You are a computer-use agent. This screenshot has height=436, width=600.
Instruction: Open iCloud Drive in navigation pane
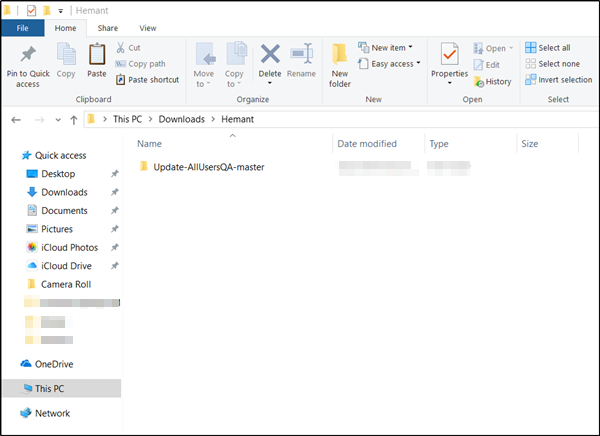[x=59, y=266]
